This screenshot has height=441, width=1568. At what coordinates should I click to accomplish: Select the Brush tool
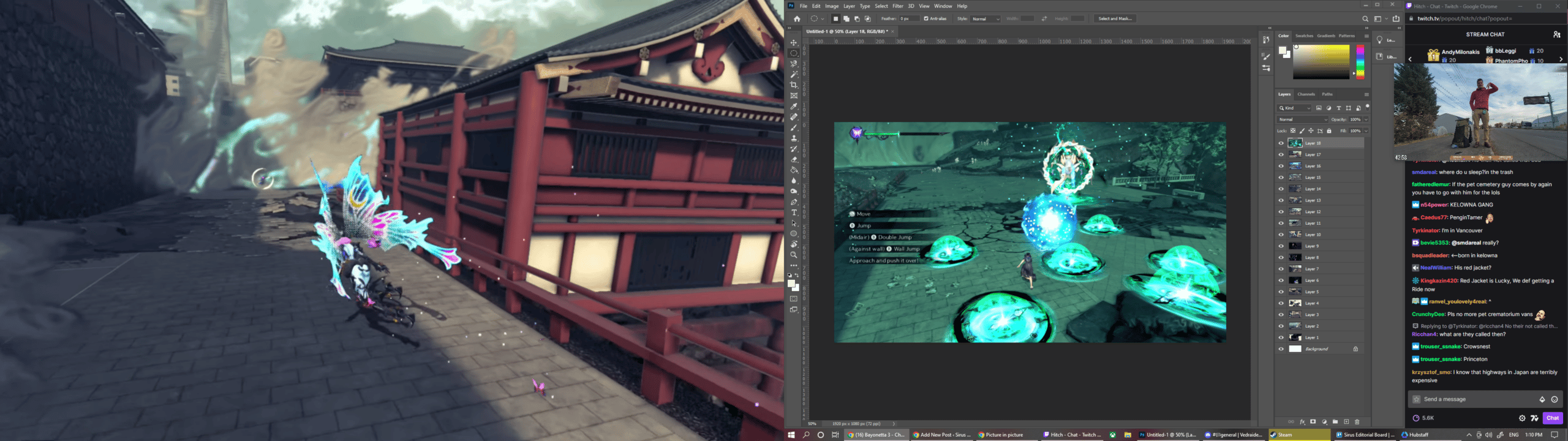click(x=794, y=127)
